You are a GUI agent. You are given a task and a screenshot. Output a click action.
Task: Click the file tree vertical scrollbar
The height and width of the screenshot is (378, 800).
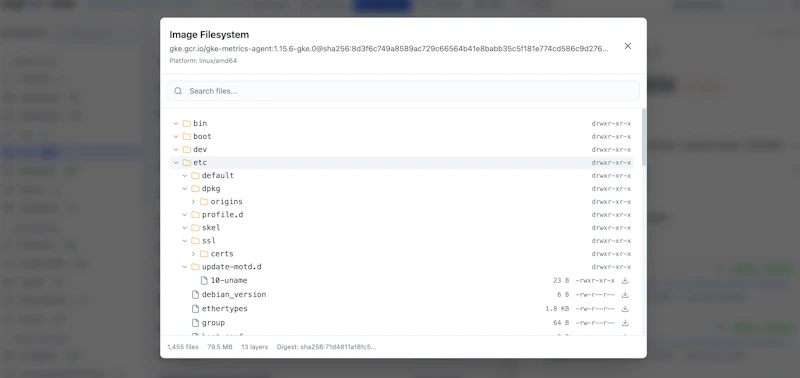tap(644, 137)
